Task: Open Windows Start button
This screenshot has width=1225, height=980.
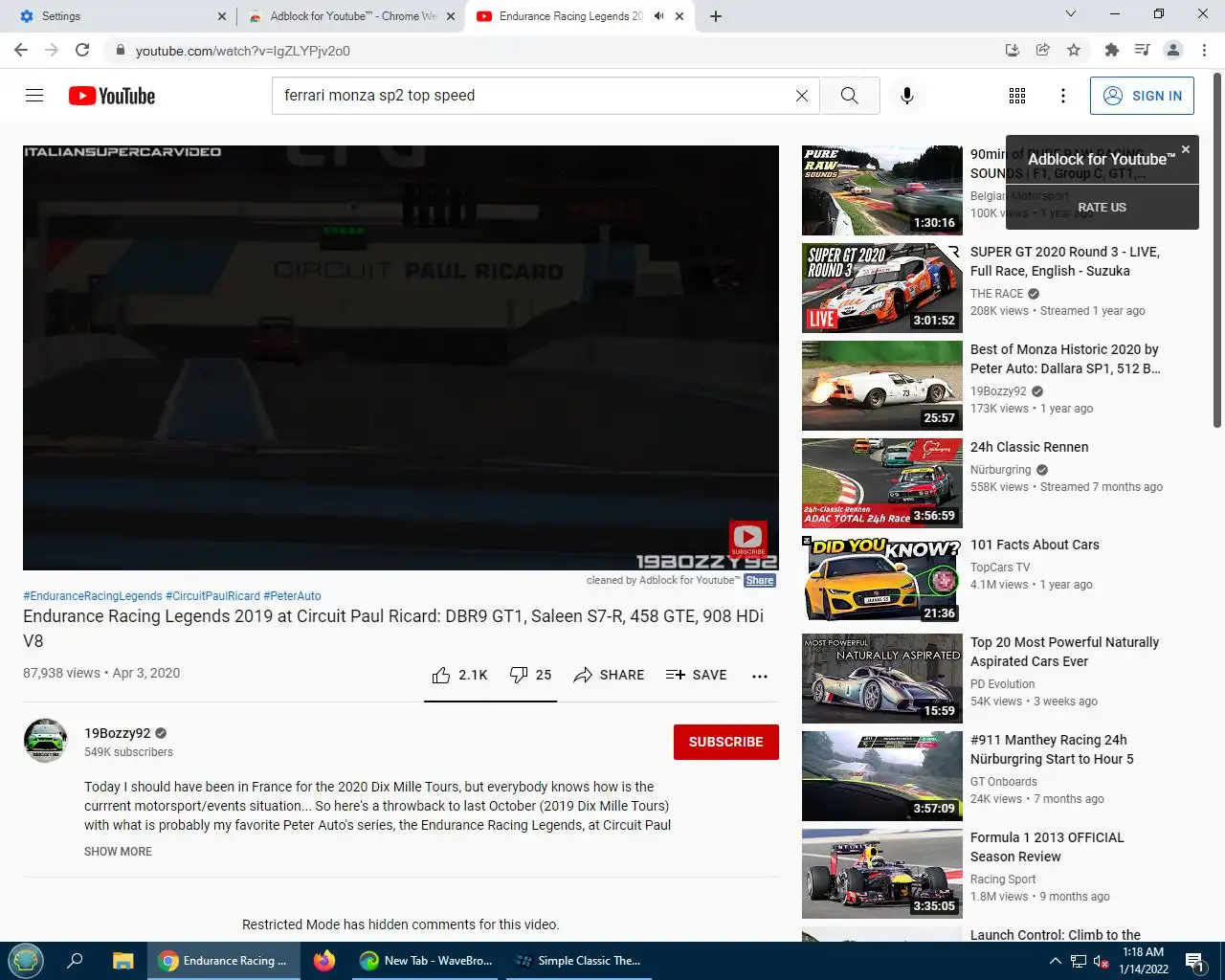Action: 26,960
